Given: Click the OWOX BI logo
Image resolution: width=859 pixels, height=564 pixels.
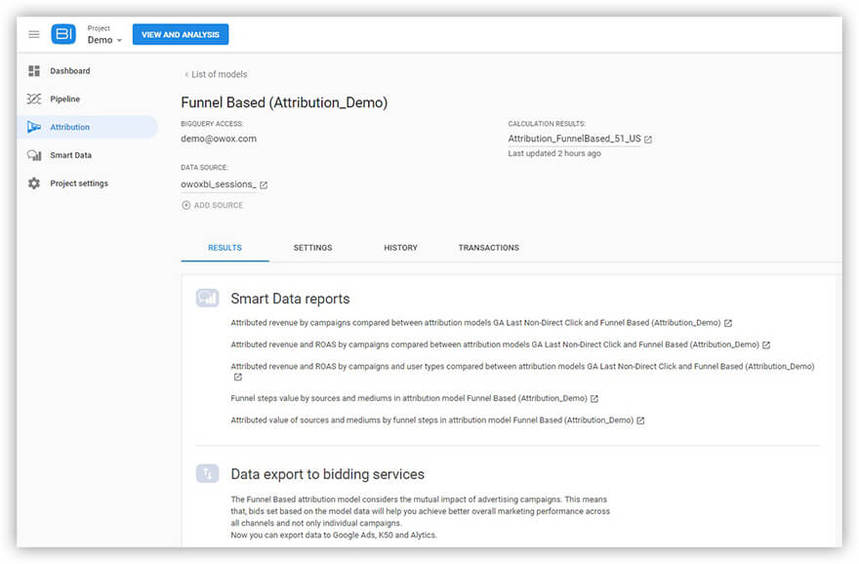Looking at the screenshot, I should click(x=64, y=34).
